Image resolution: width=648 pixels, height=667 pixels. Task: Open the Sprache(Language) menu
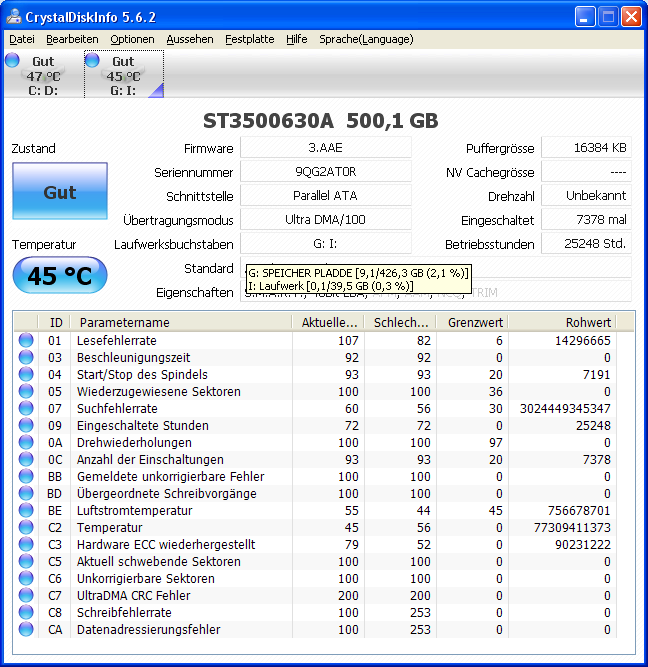click(x=366, y=39)
